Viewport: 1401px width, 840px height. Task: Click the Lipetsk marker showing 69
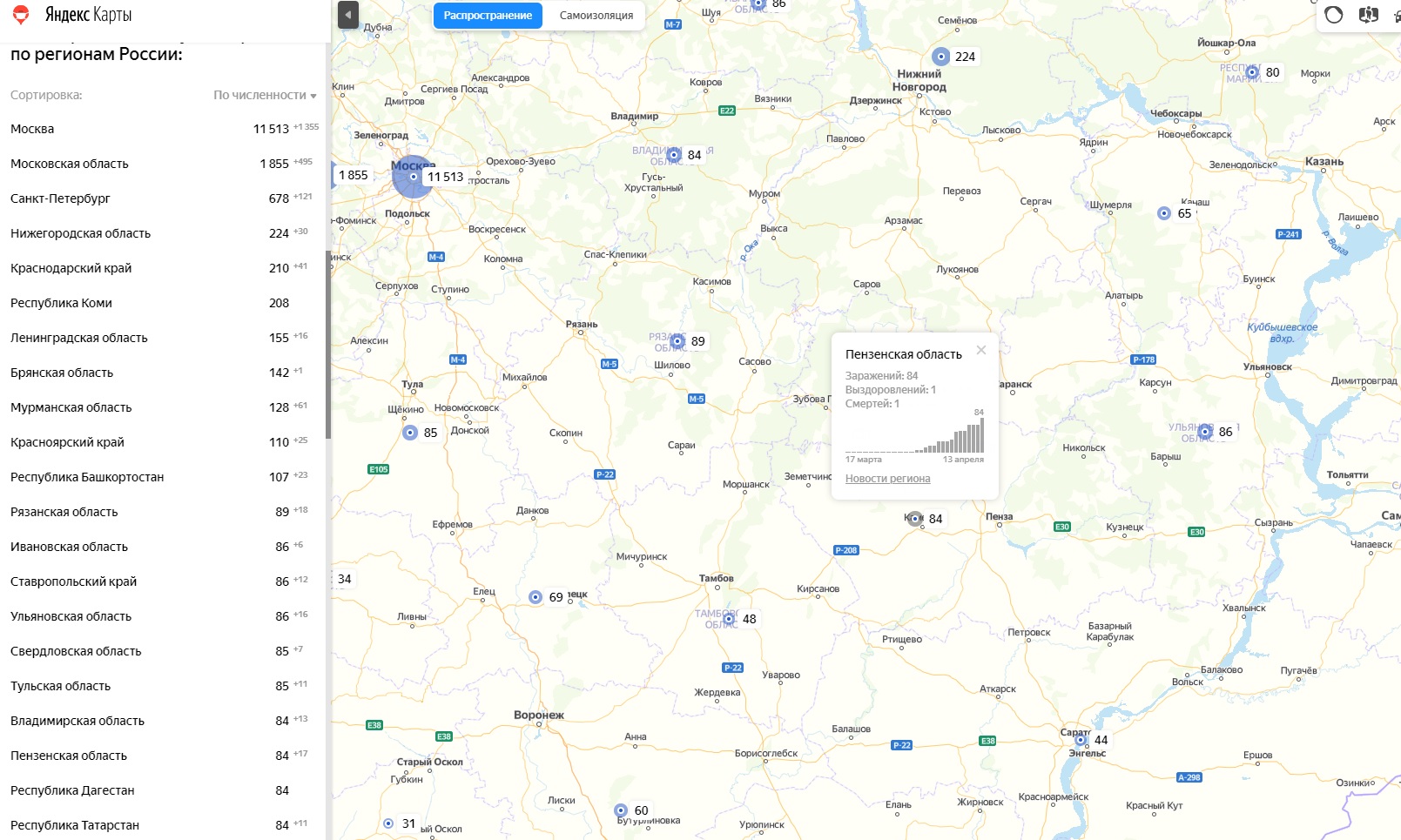(535, 597)
